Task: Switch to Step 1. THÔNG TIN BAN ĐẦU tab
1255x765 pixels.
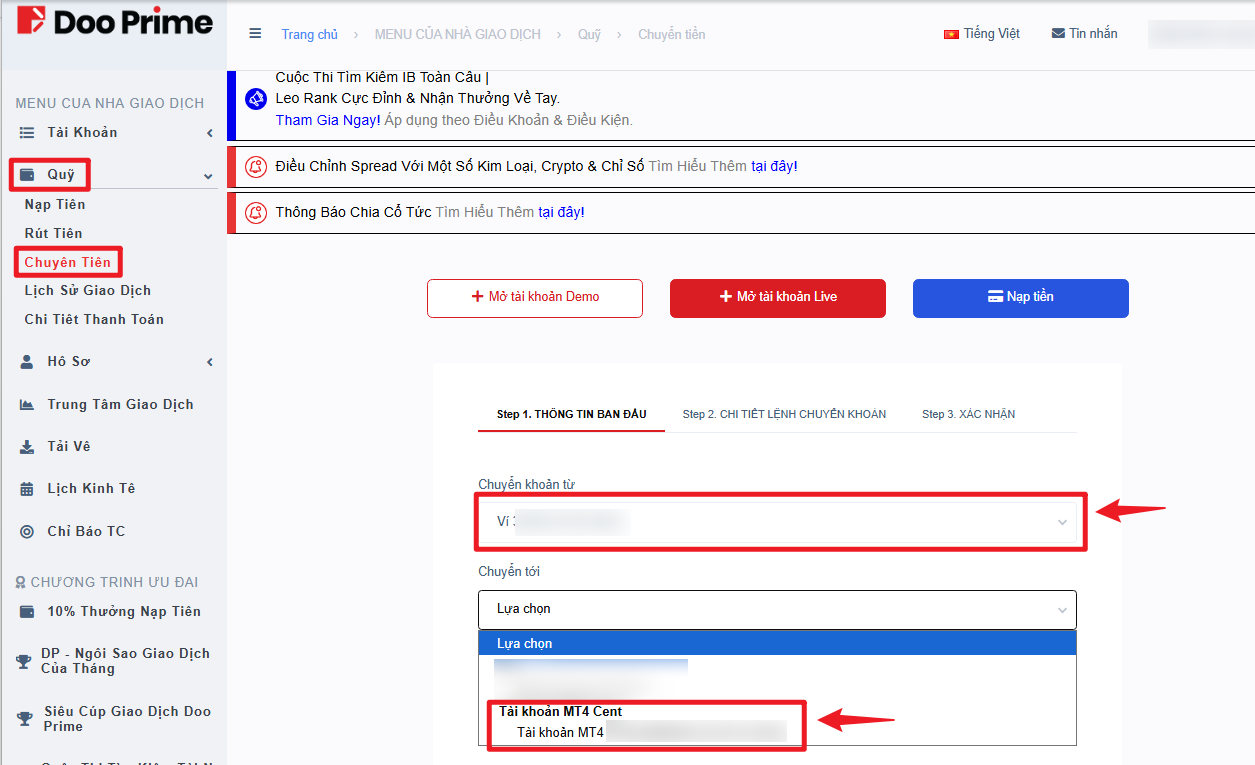Action: (572, 414)
